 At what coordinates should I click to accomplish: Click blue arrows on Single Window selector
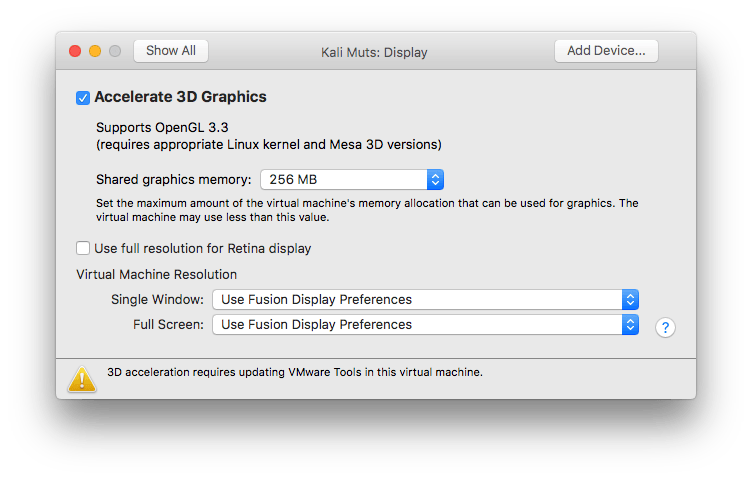coord(629,299)
